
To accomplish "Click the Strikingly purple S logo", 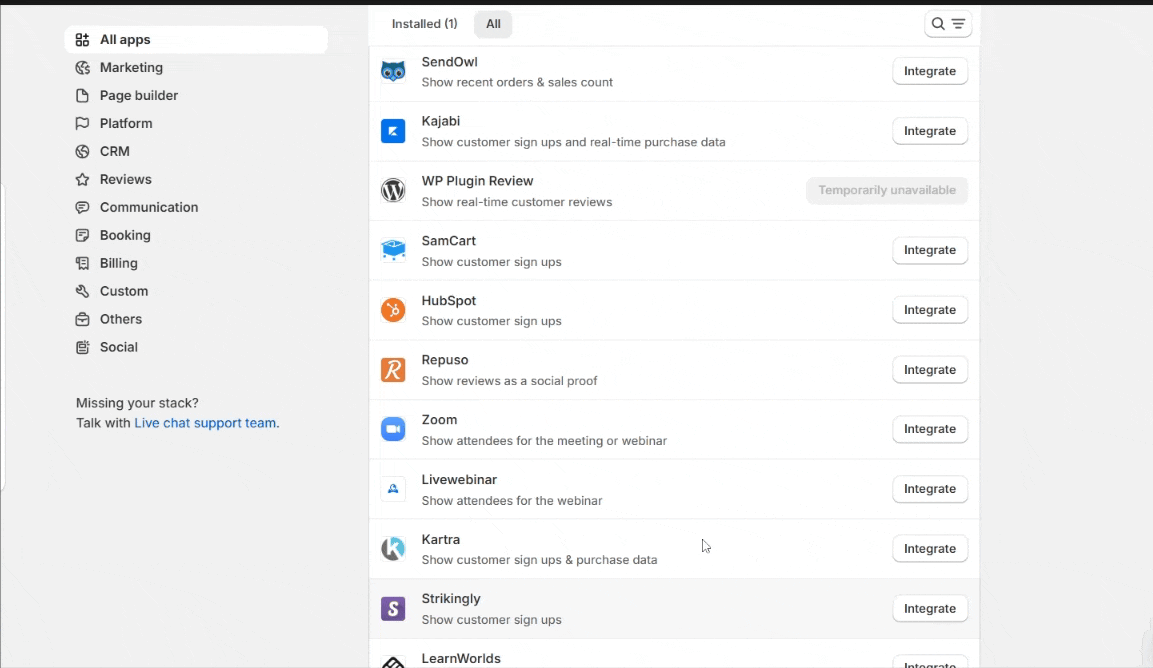I will tap(393, 608).
